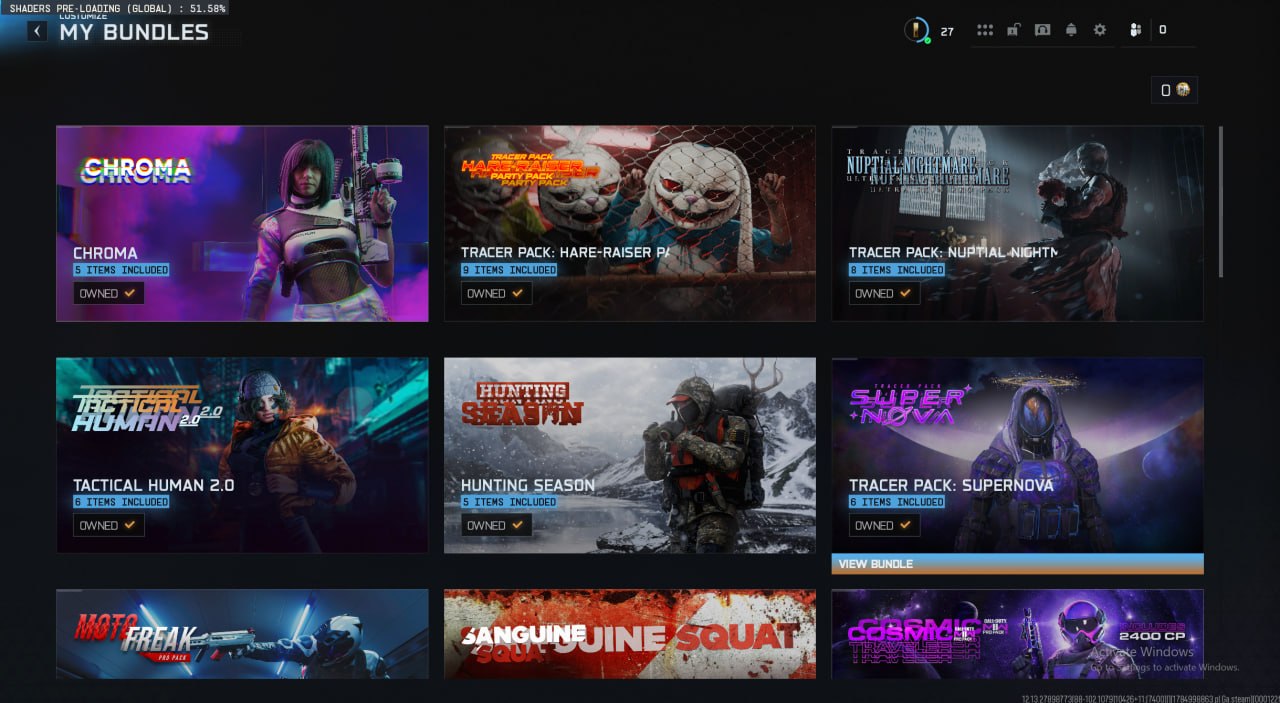Click the party count beside social icon
The width and height of the screenshot is (1280, 703).
[1162, 30]
